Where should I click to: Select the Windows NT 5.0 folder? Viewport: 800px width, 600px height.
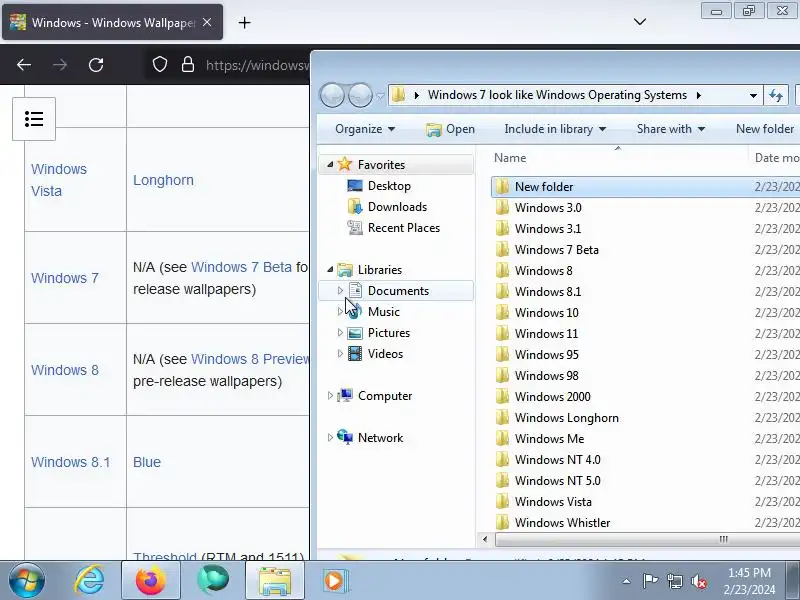[558, 481]
